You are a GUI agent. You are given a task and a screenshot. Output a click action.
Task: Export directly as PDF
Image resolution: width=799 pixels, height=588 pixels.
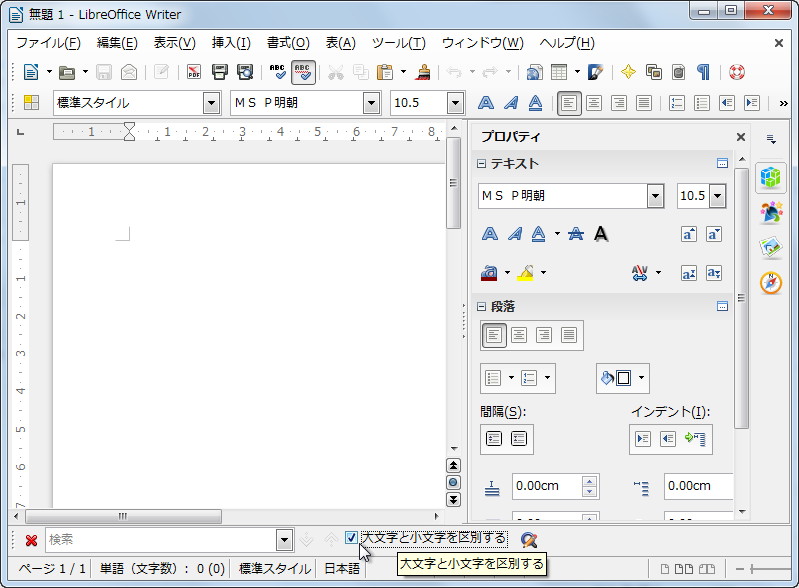194,72
